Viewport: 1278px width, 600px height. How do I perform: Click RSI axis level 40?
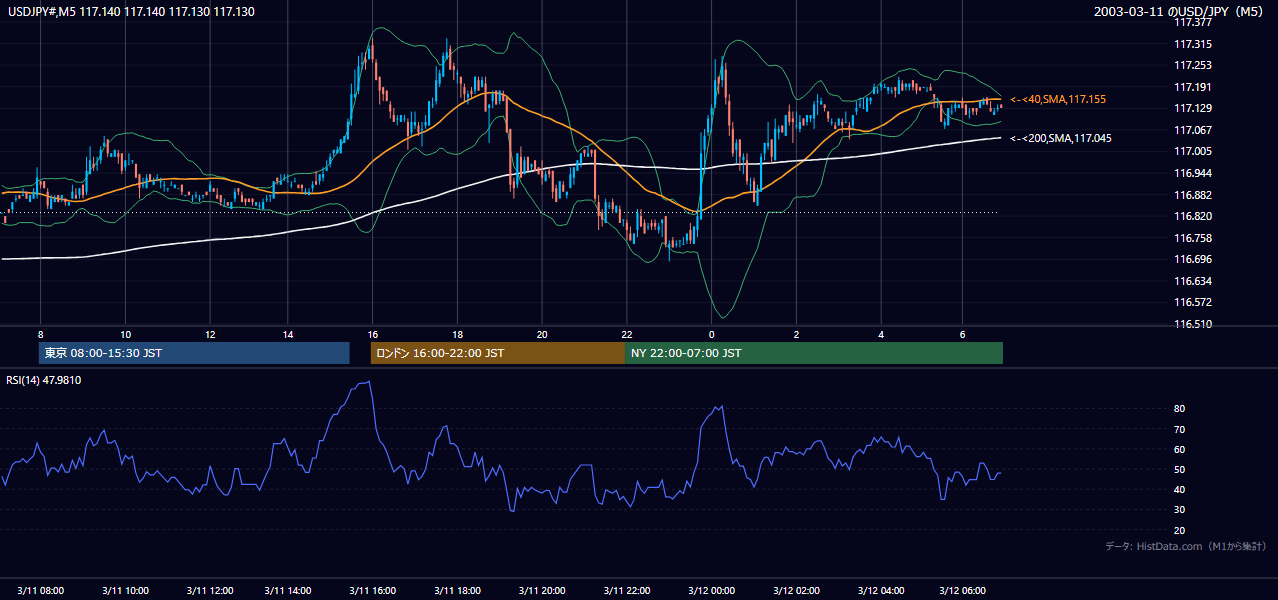(x=1180, y=490)
